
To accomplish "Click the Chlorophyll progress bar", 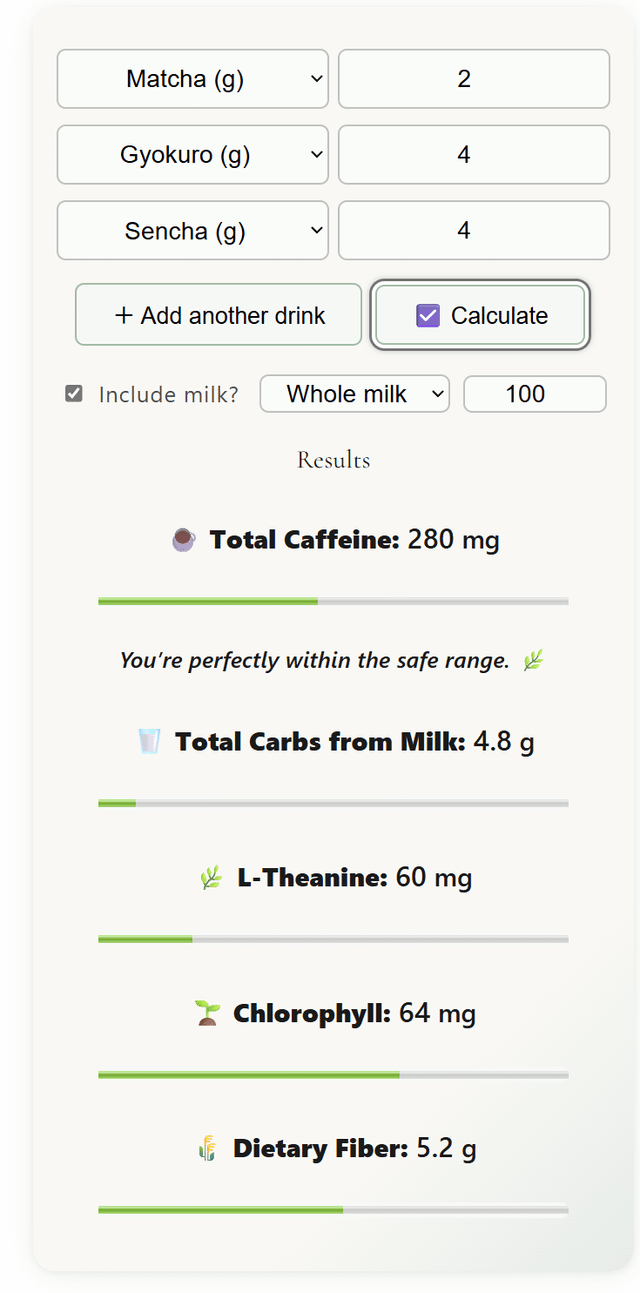I will (x=333, y=1075).
